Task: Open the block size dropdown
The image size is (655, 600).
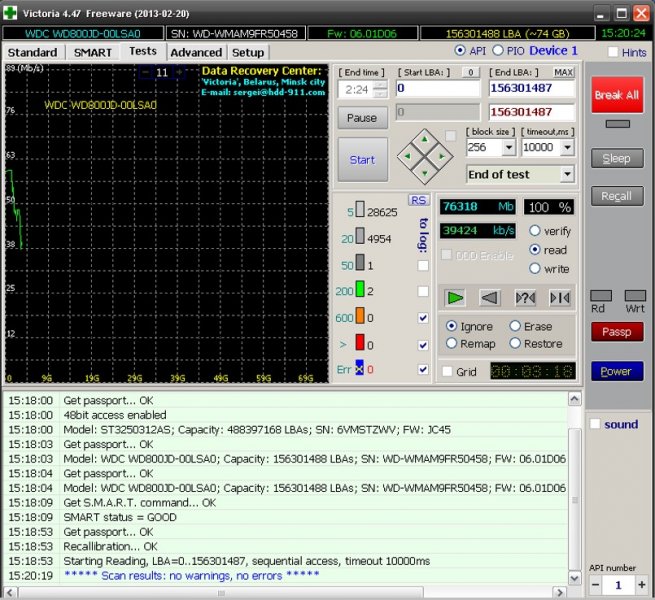Action: 509,147
